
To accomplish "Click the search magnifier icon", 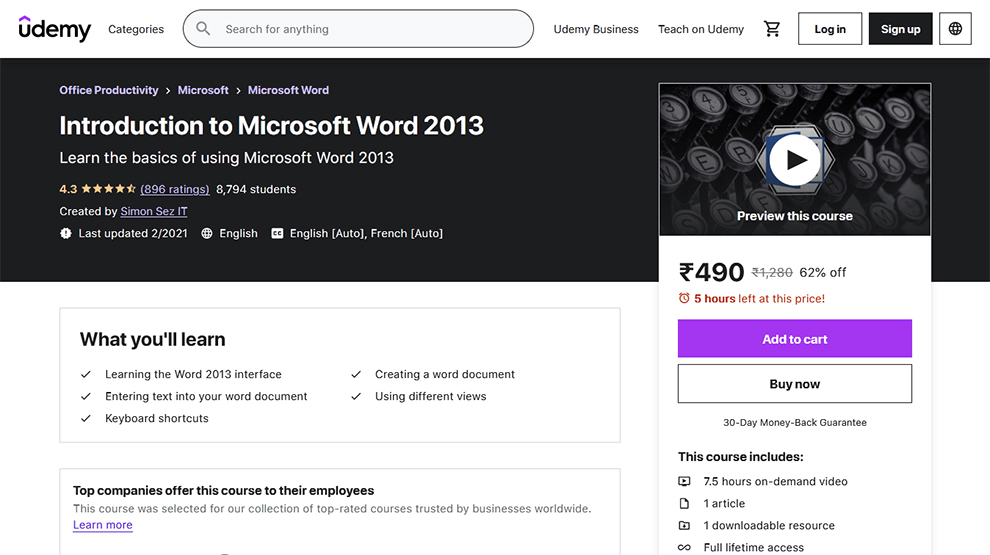I will coord(204,29).
